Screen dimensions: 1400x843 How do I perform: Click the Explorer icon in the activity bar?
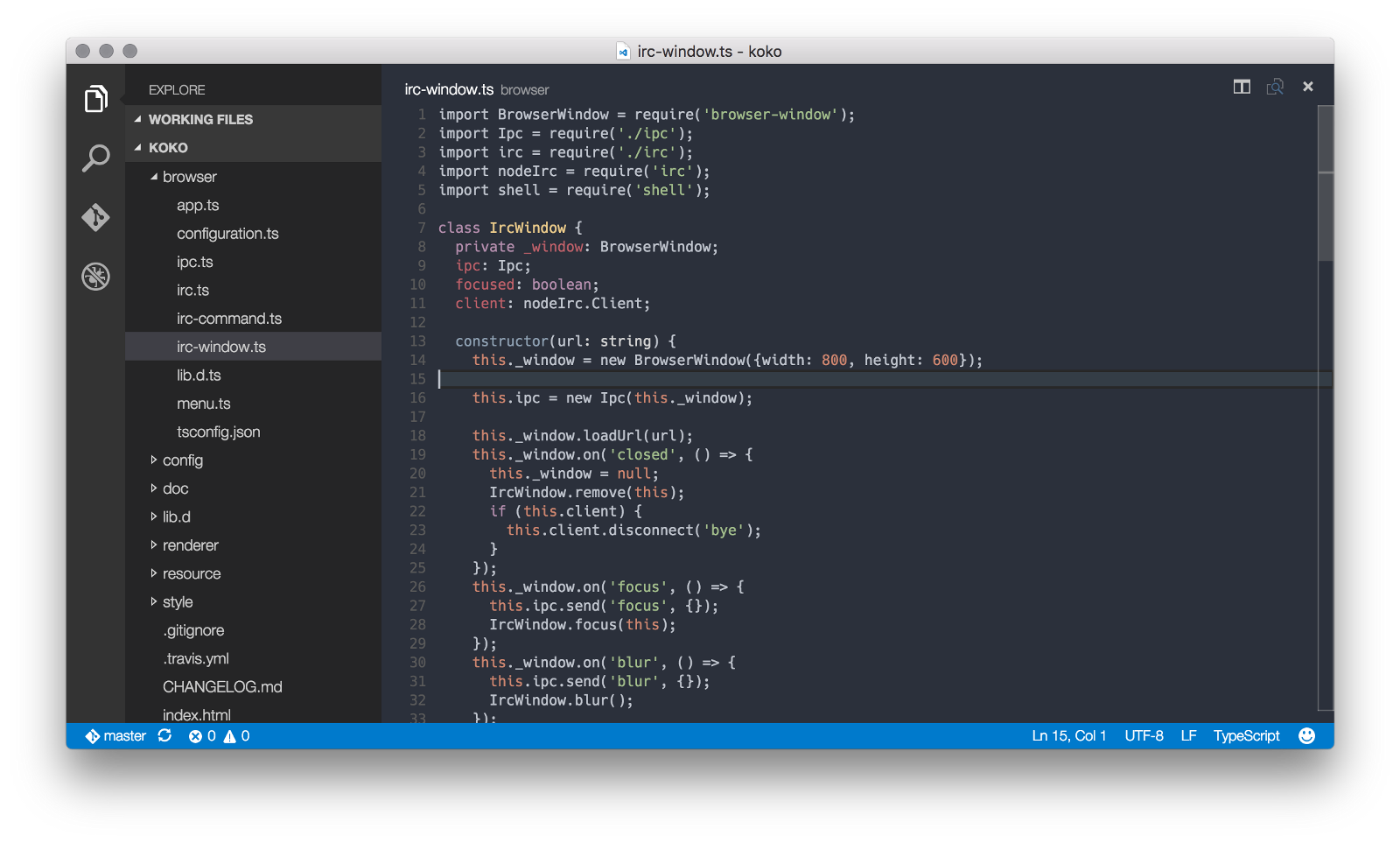coord(96,99)
